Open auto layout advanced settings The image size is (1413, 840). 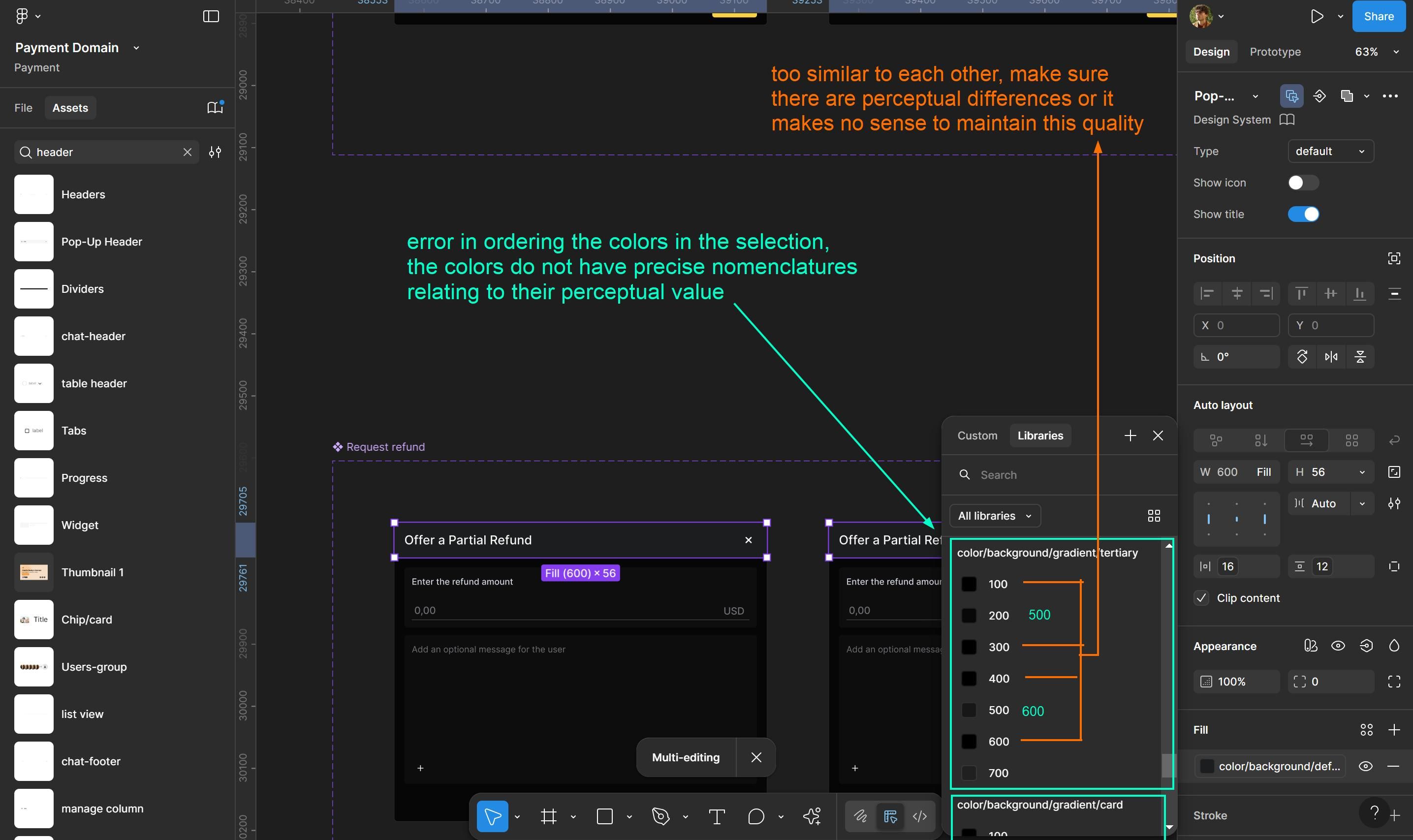[1394, 503]
